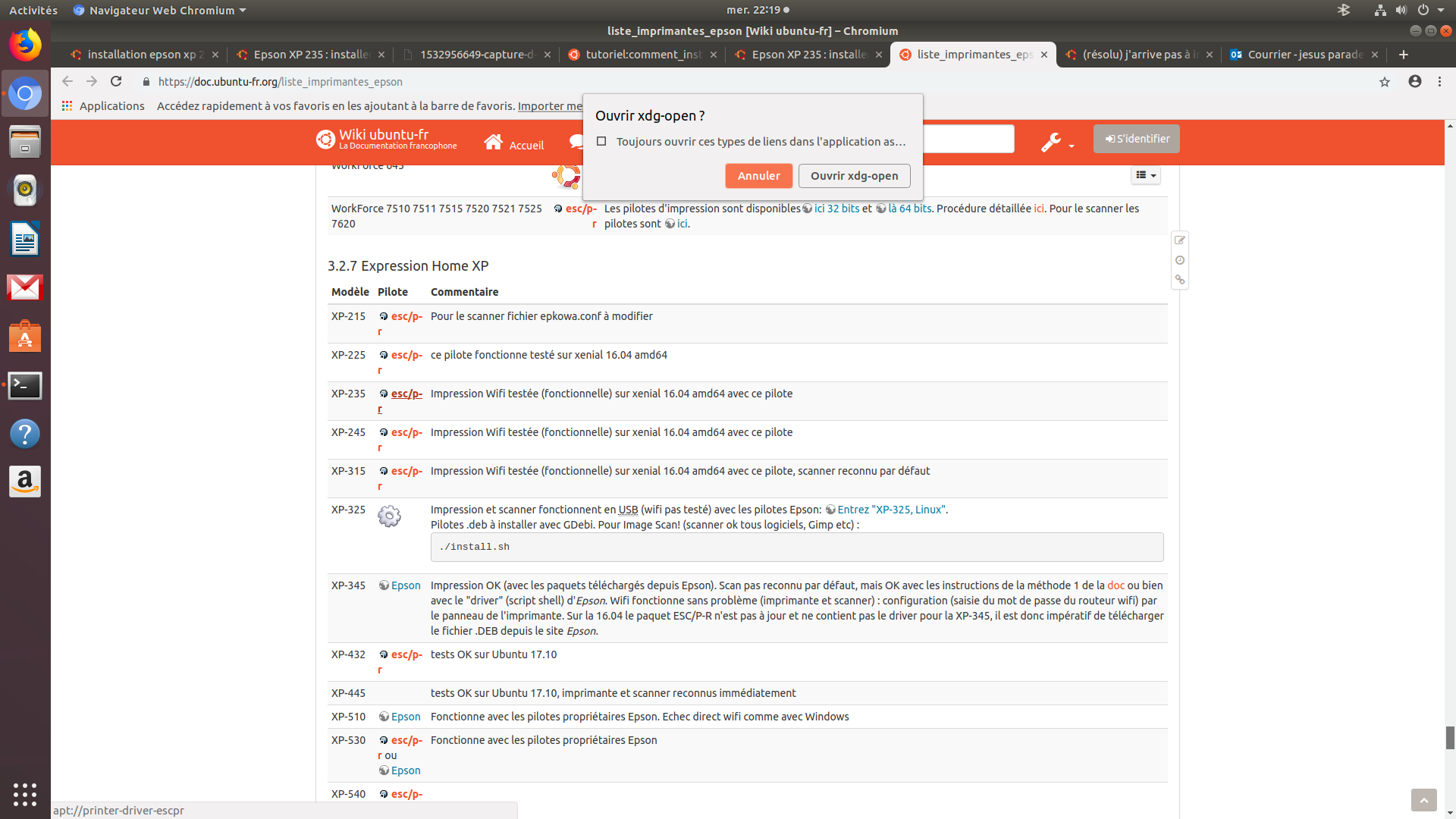
Task: Click the '3.2.7 Expression Home XP' heading
Action: (408, 266)
